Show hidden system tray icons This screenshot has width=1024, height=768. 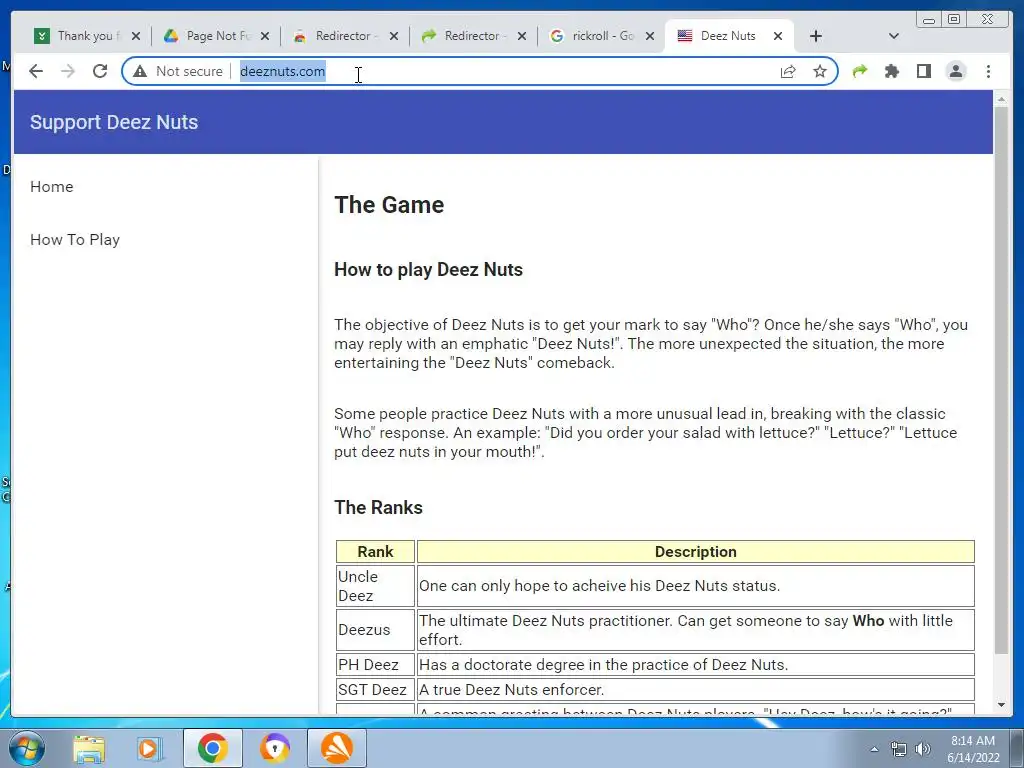(x=874, y=749)
